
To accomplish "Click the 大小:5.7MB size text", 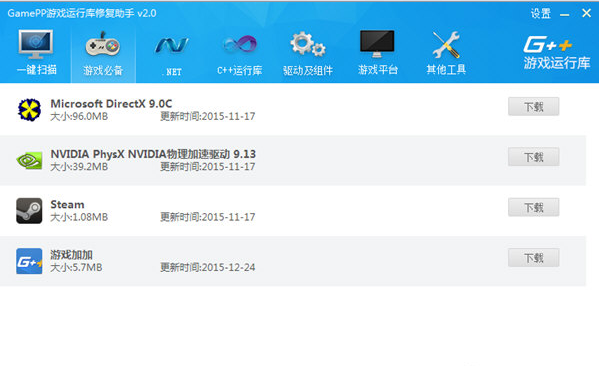I will [x=76, y=267].
